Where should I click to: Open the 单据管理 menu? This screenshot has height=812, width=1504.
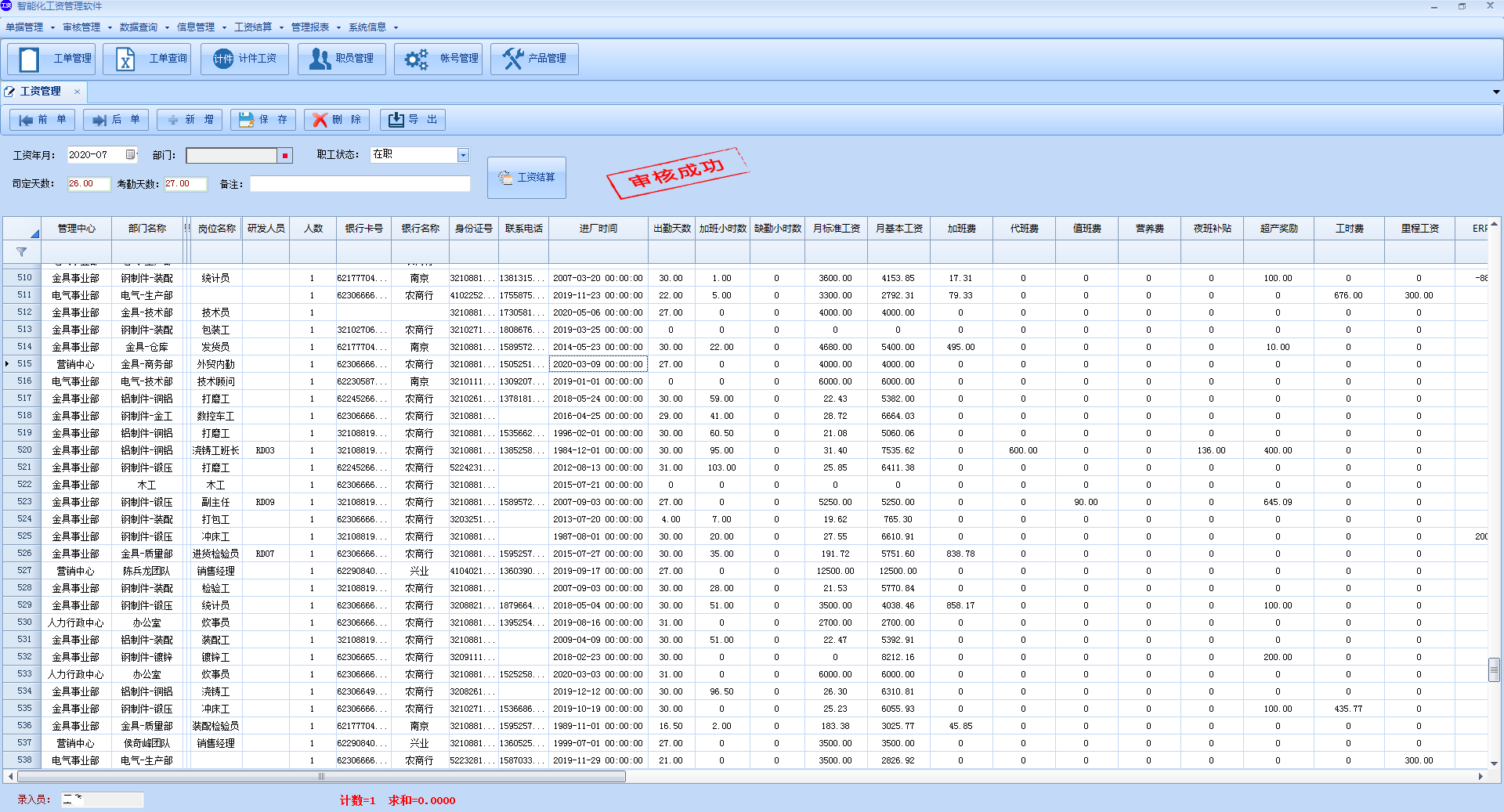coord(25,27)
